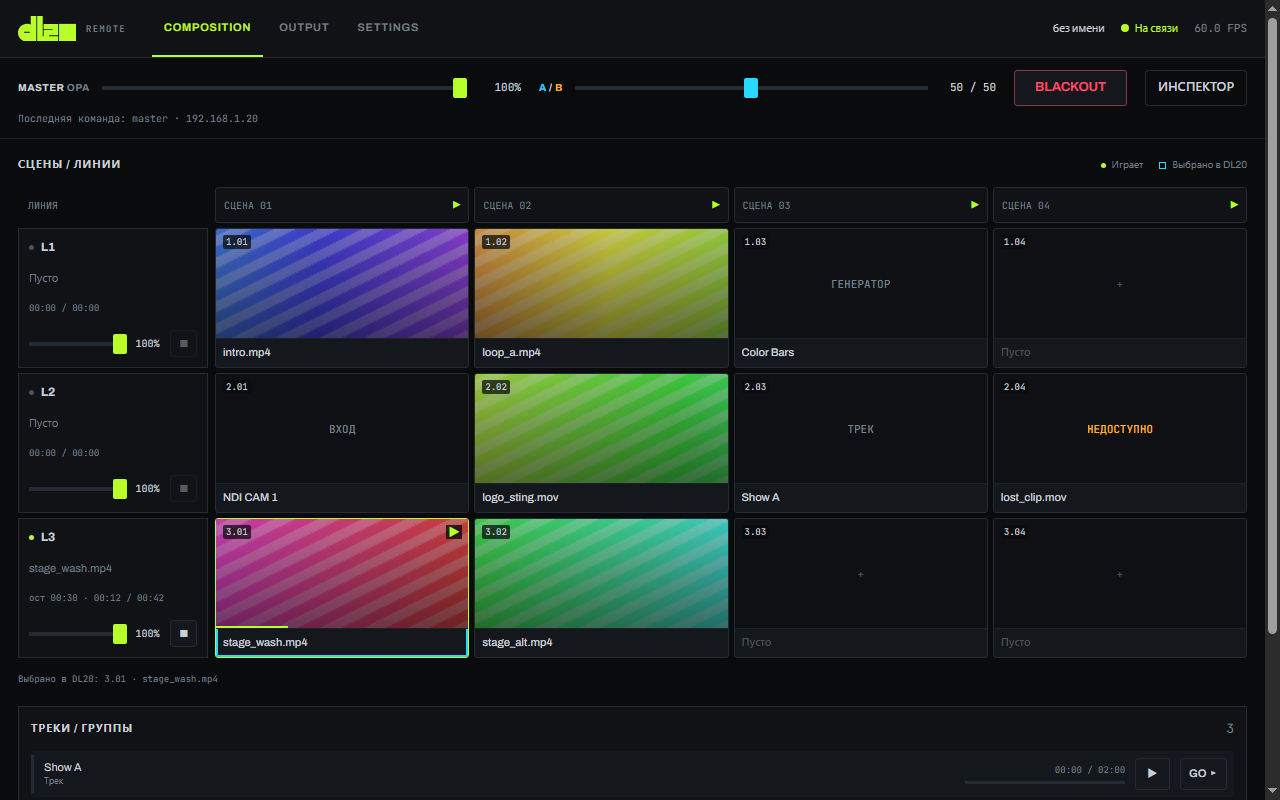Start Сцена 03 via its play triangle
Screen dimensions: 1280x800
pos(975,205)
